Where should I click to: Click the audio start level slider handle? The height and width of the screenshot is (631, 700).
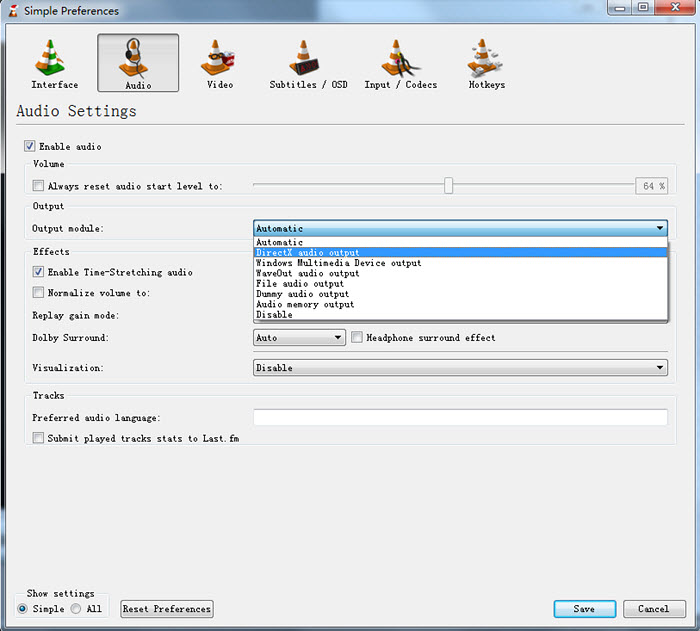click(x=448, y=185)
